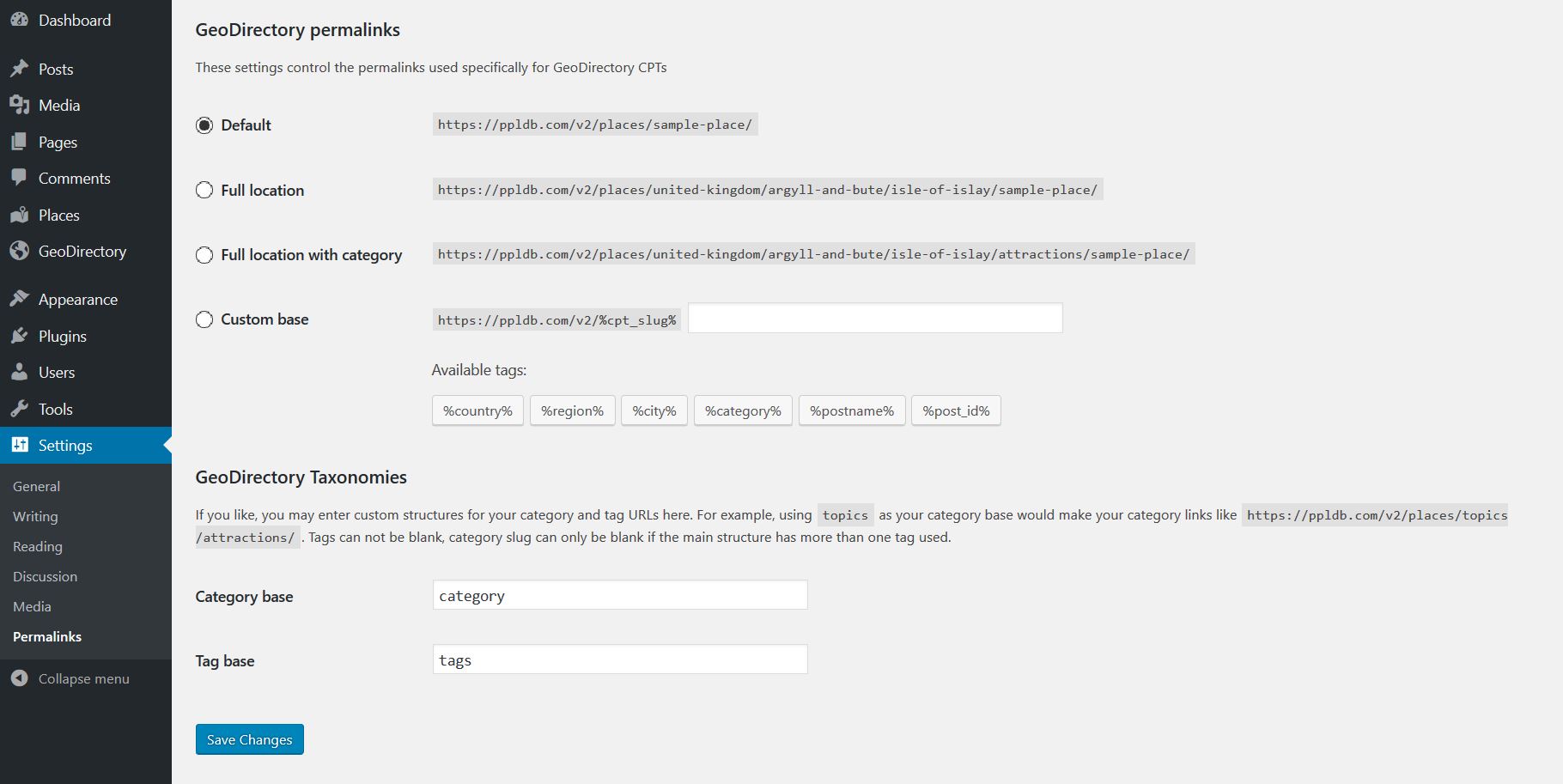The height and width of the screenshot is (784, 1563).
Task: Enable the Custom base radio button
Action: tap(204, 319)
